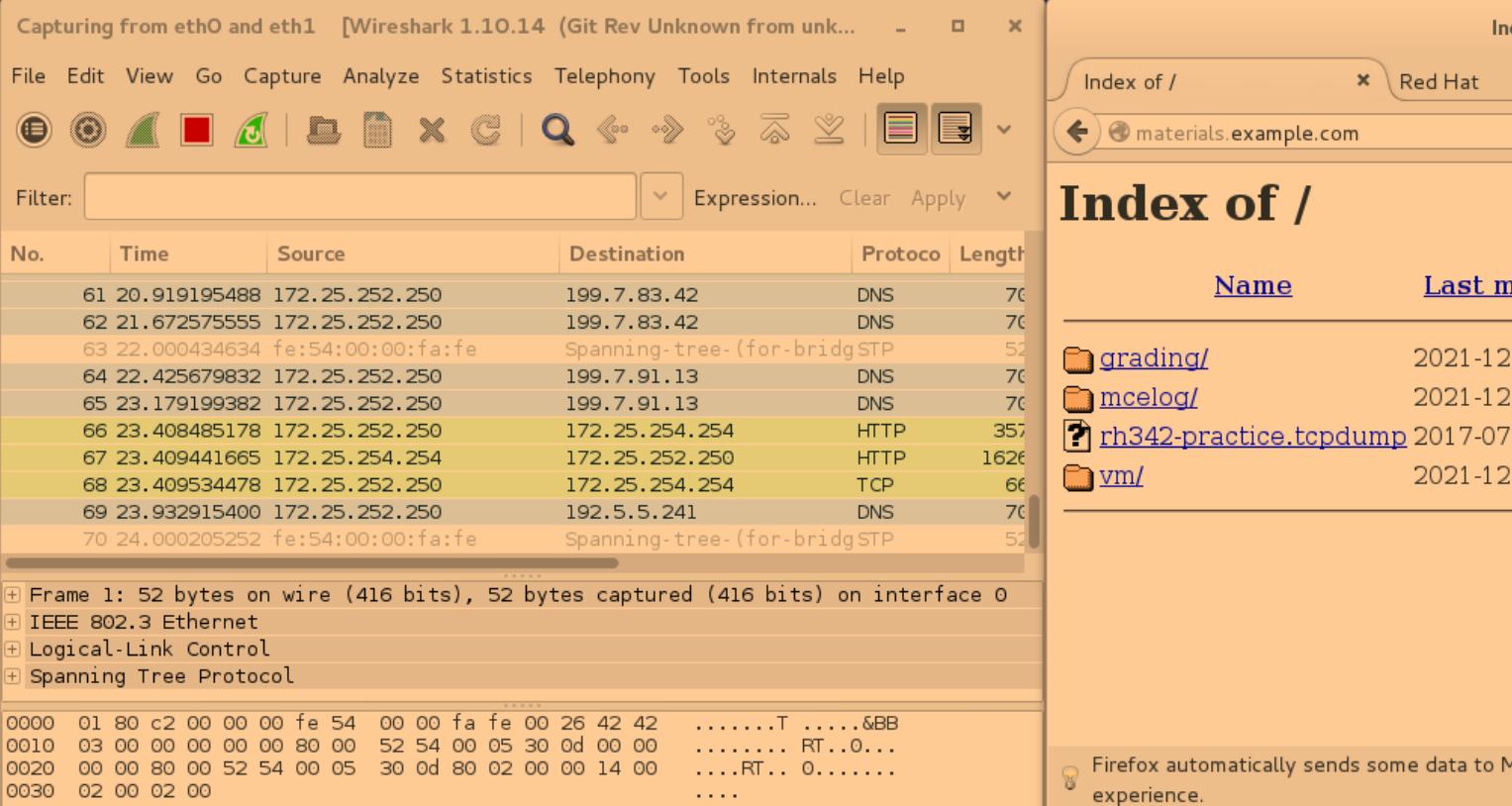Viewport: 1512px width, 806px height.
Task: Restart the live capture icon
Action: click(x=251, y=130)
